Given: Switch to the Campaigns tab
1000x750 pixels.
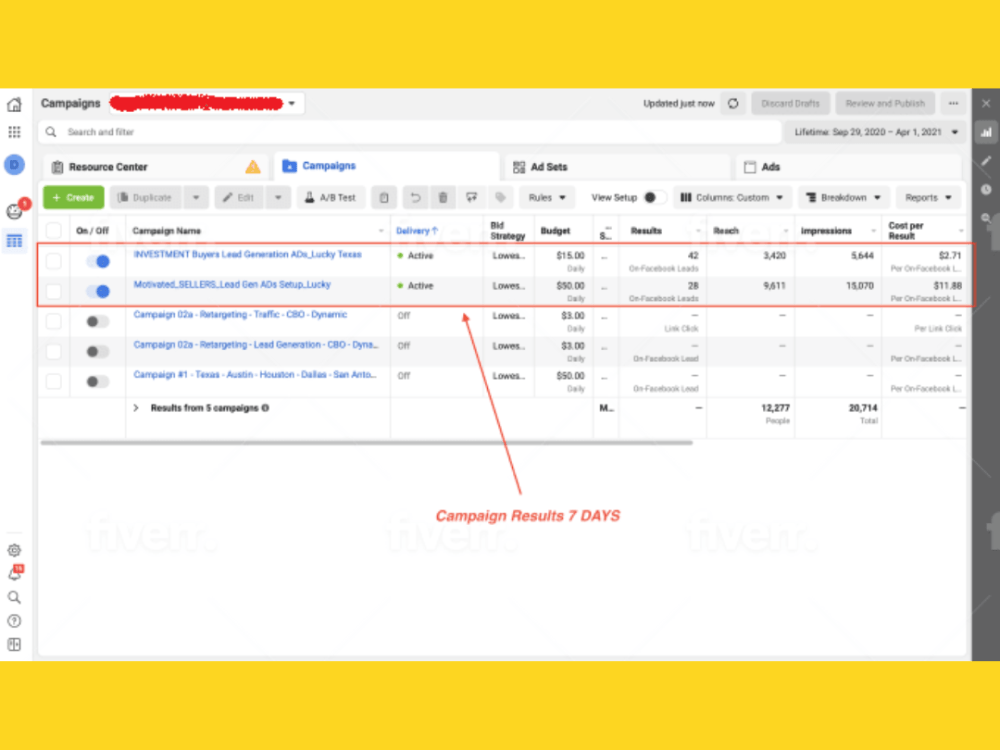Looking at the screenshot, I should click(386, 166).
